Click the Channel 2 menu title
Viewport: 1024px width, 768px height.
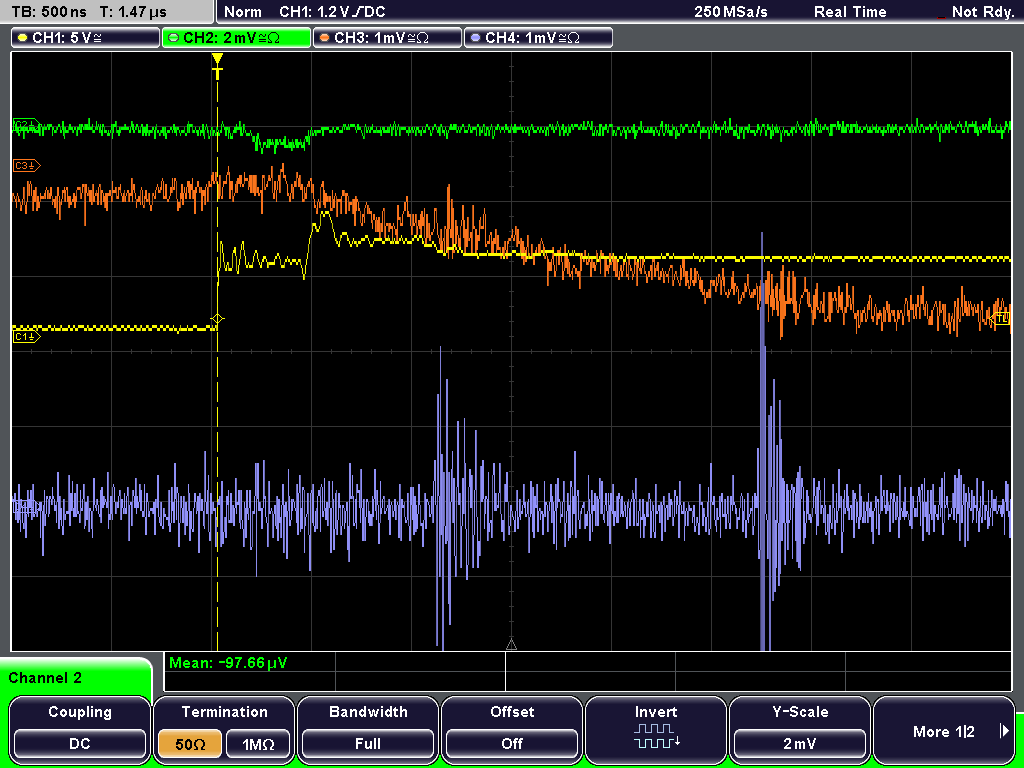click(45, 678)
